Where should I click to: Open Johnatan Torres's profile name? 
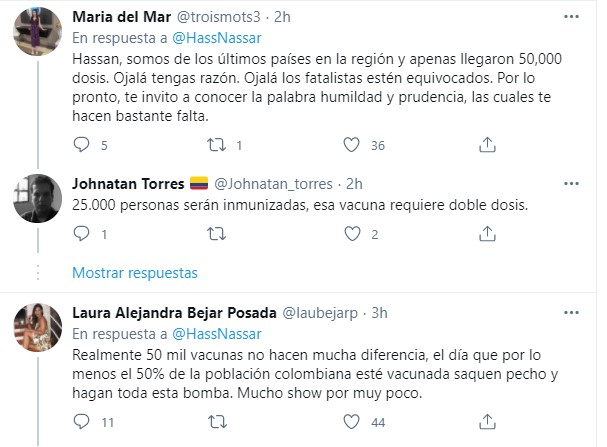pyautogui.click(x=128, y=183)
